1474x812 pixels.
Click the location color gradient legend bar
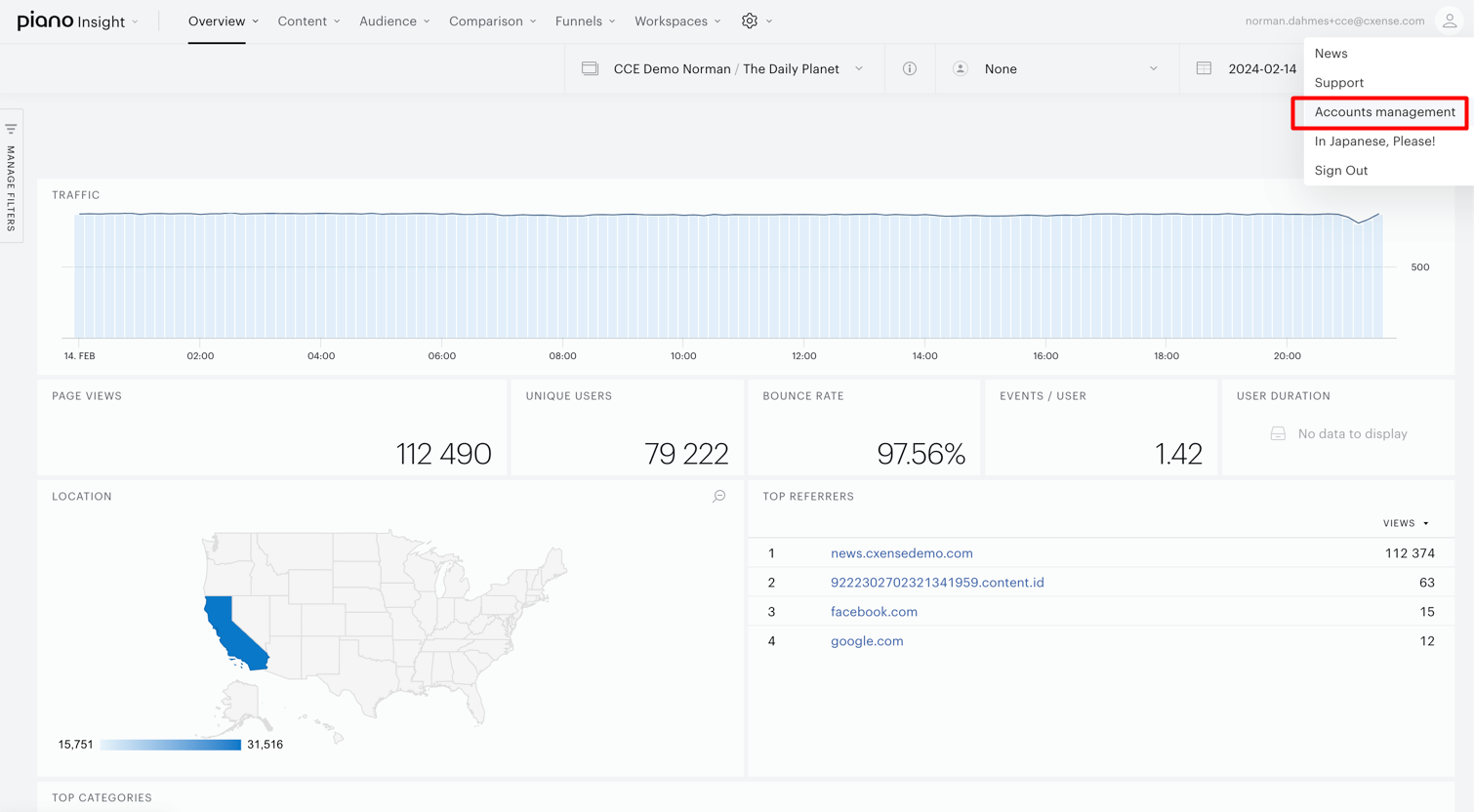(171, 745)
